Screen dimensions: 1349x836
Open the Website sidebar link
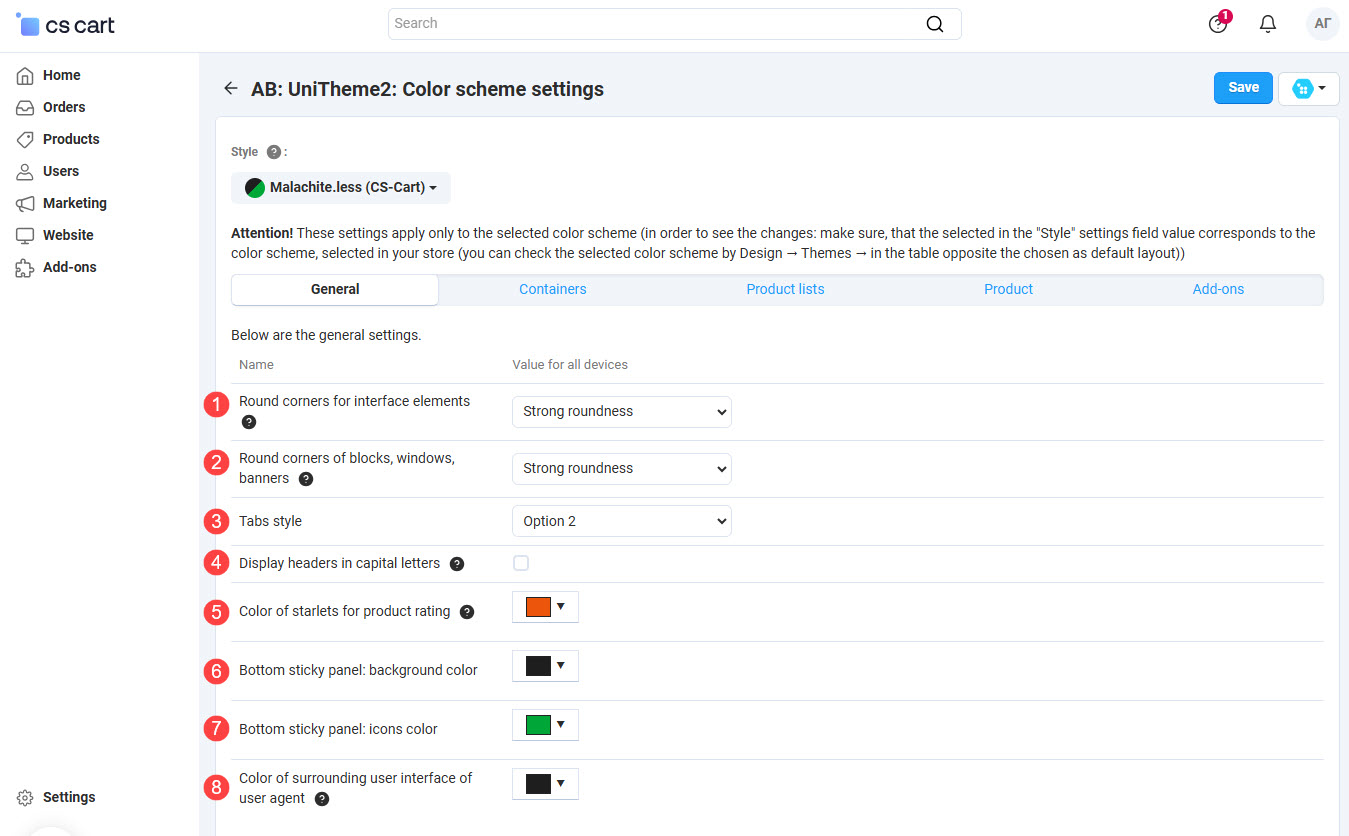68,235
